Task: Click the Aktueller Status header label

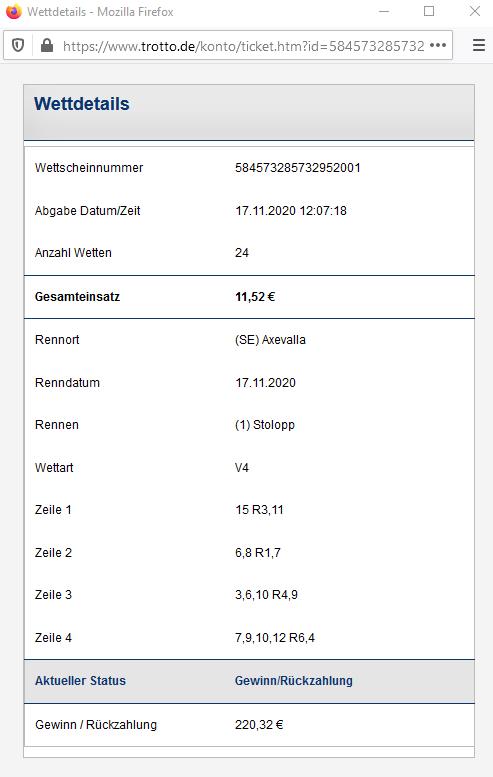Action: click(x=80, y=681)
